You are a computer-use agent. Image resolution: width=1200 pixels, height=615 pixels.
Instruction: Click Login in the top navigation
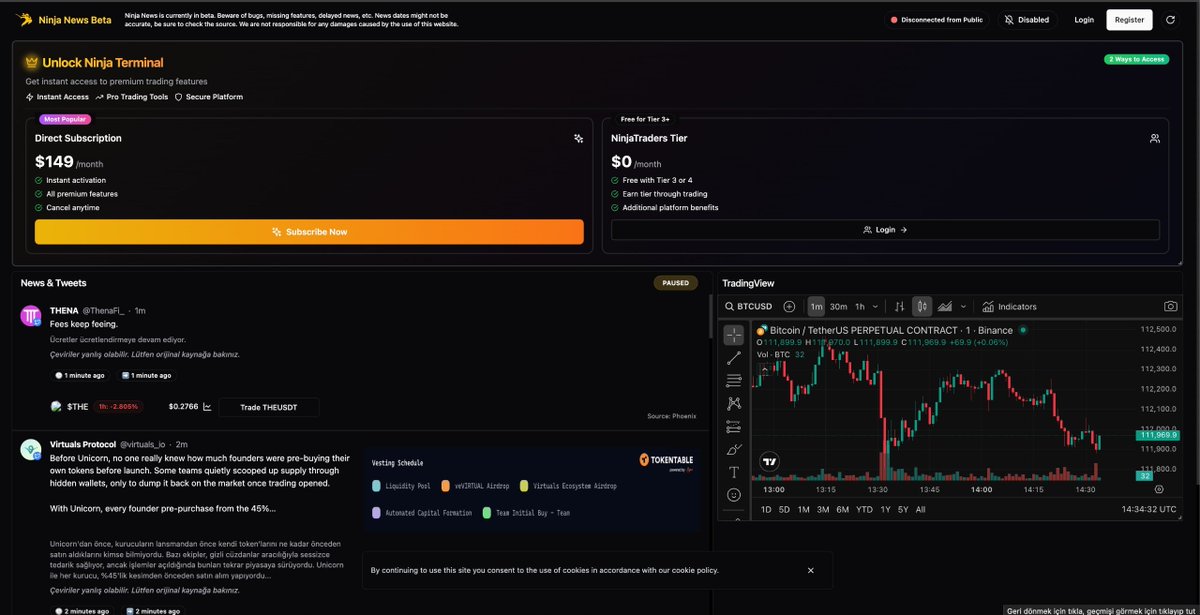(1084, 19)
